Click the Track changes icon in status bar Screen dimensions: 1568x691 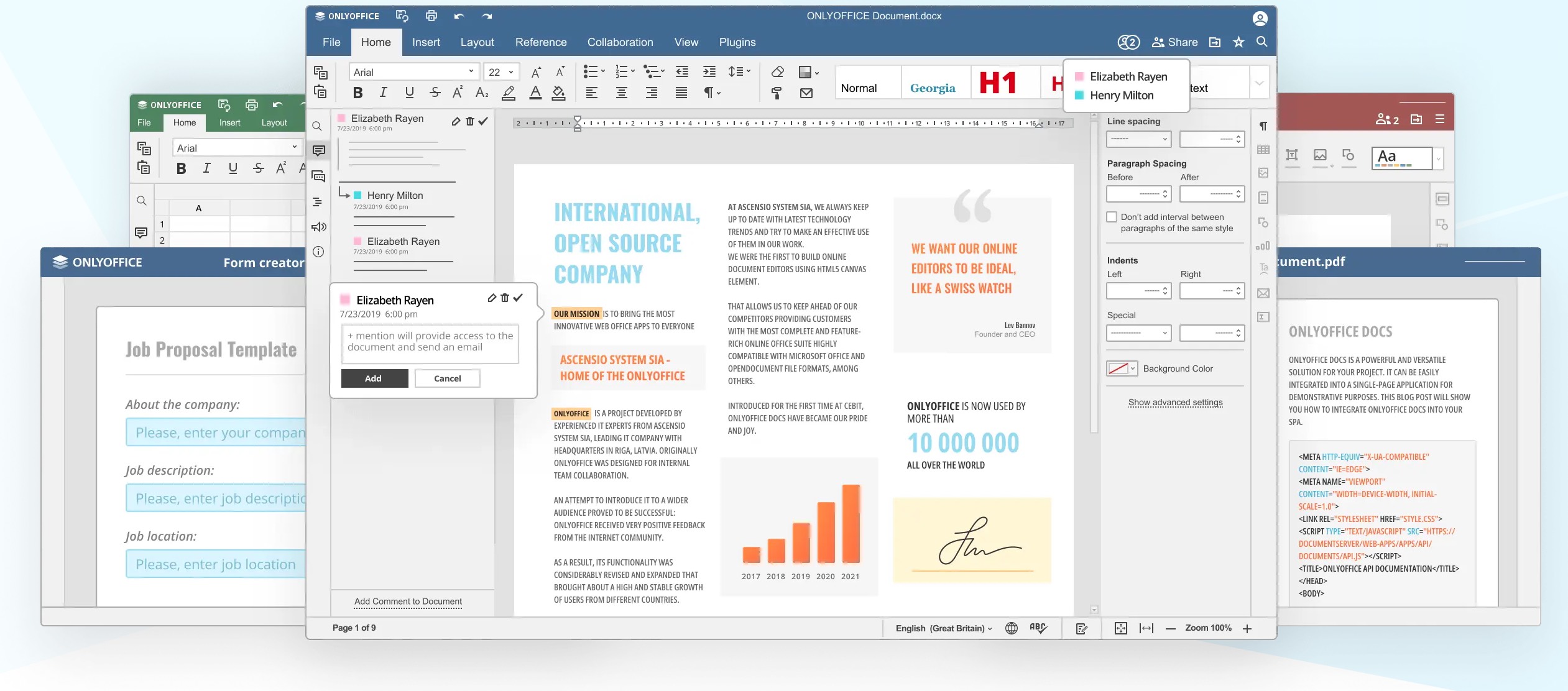tap(1082, 629)
